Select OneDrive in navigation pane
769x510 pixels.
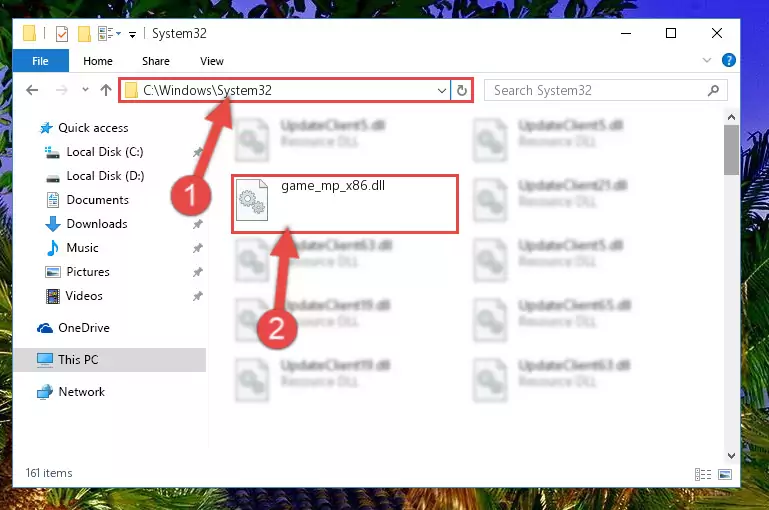83,328
